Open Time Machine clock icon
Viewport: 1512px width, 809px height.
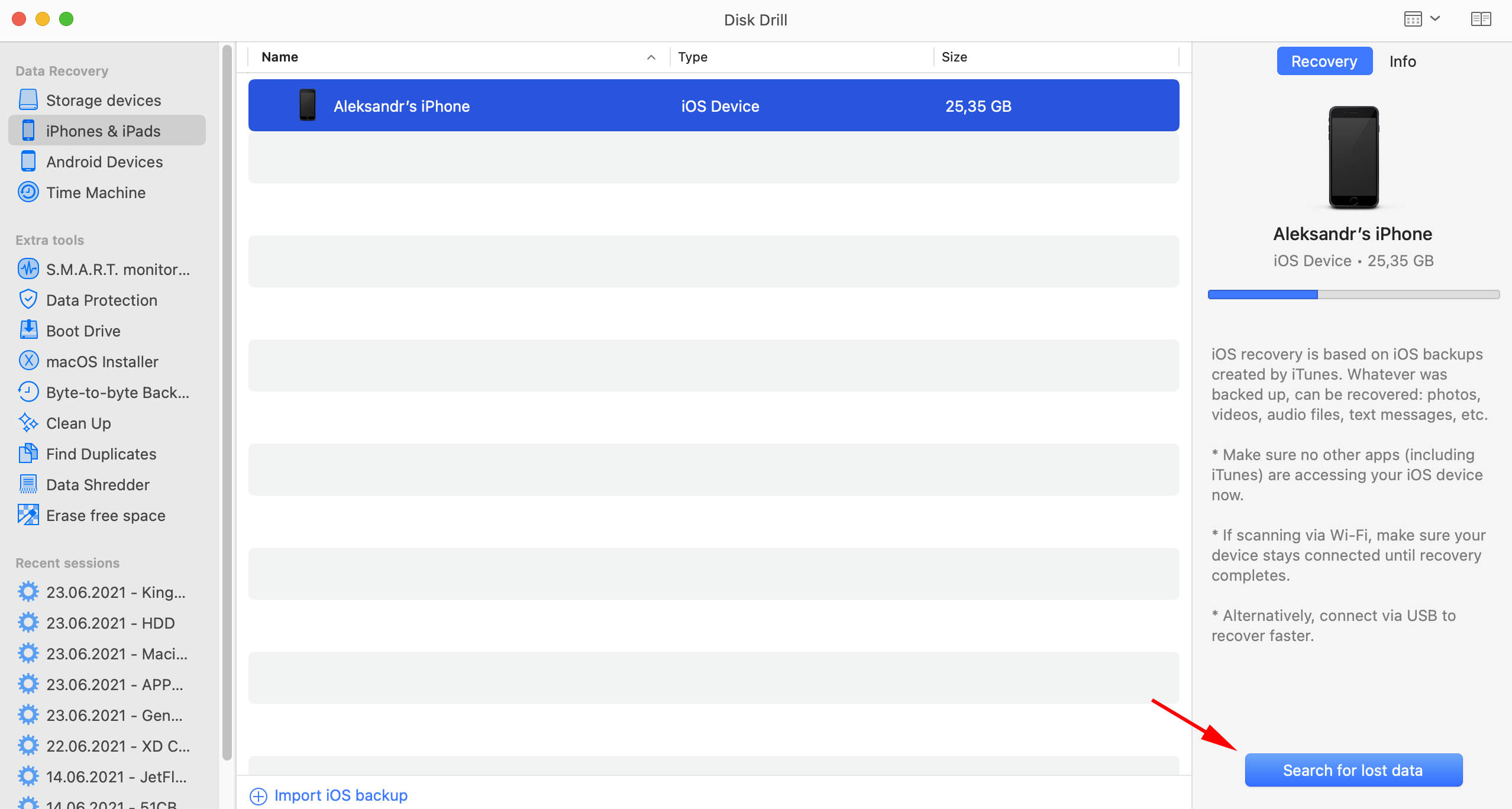coord(28,192)
